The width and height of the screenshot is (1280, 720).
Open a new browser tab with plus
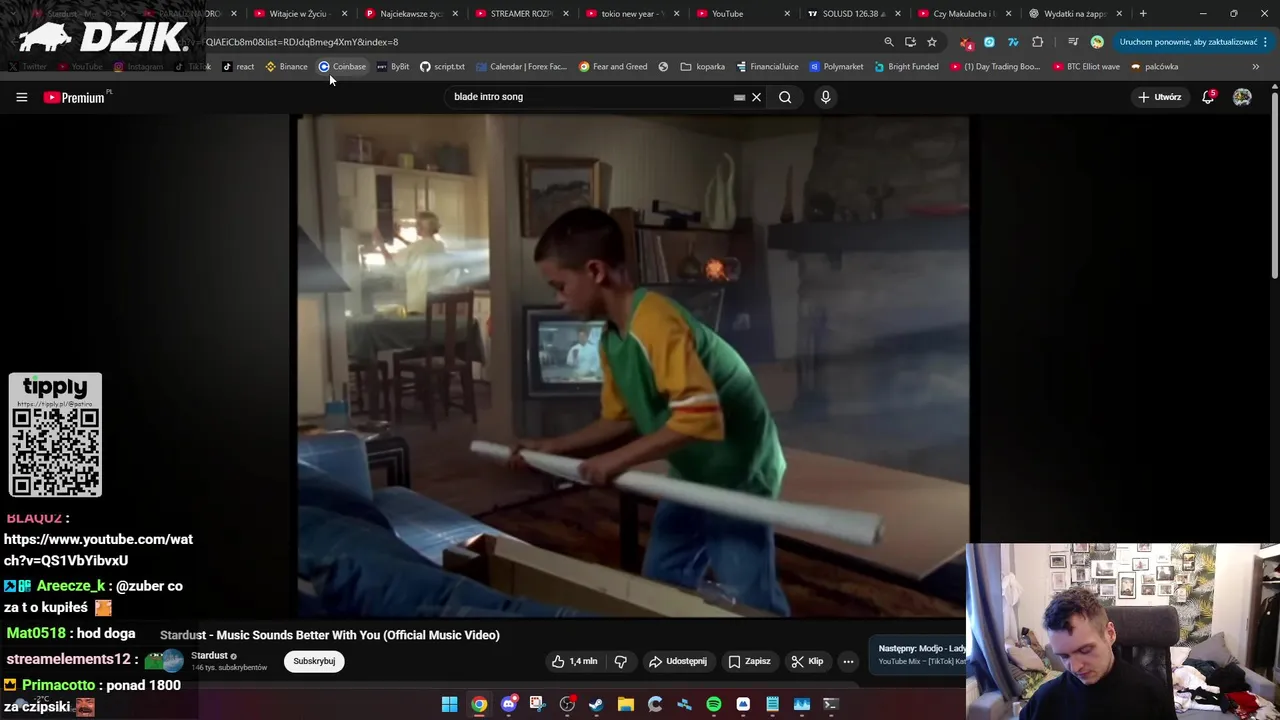[x=1143, y=14]
